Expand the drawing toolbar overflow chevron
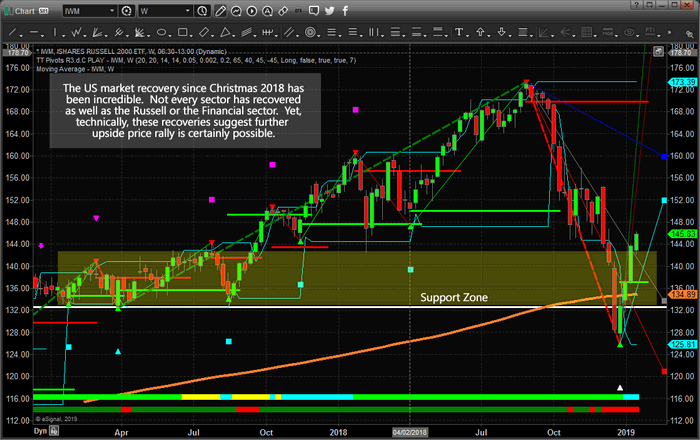The image size is (700, 440). 669,32
